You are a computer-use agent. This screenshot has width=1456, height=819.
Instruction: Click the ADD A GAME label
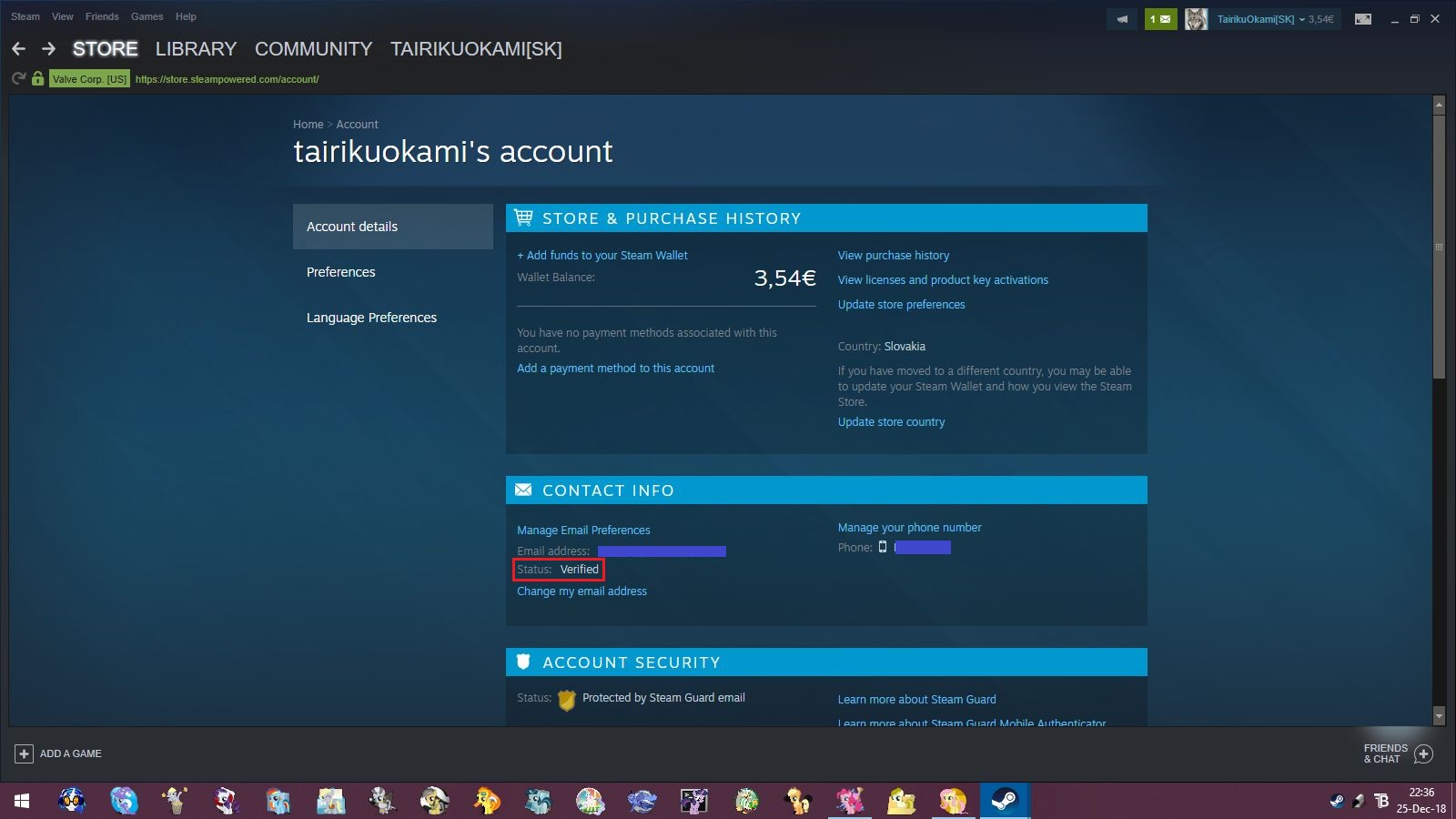[71, 753]
